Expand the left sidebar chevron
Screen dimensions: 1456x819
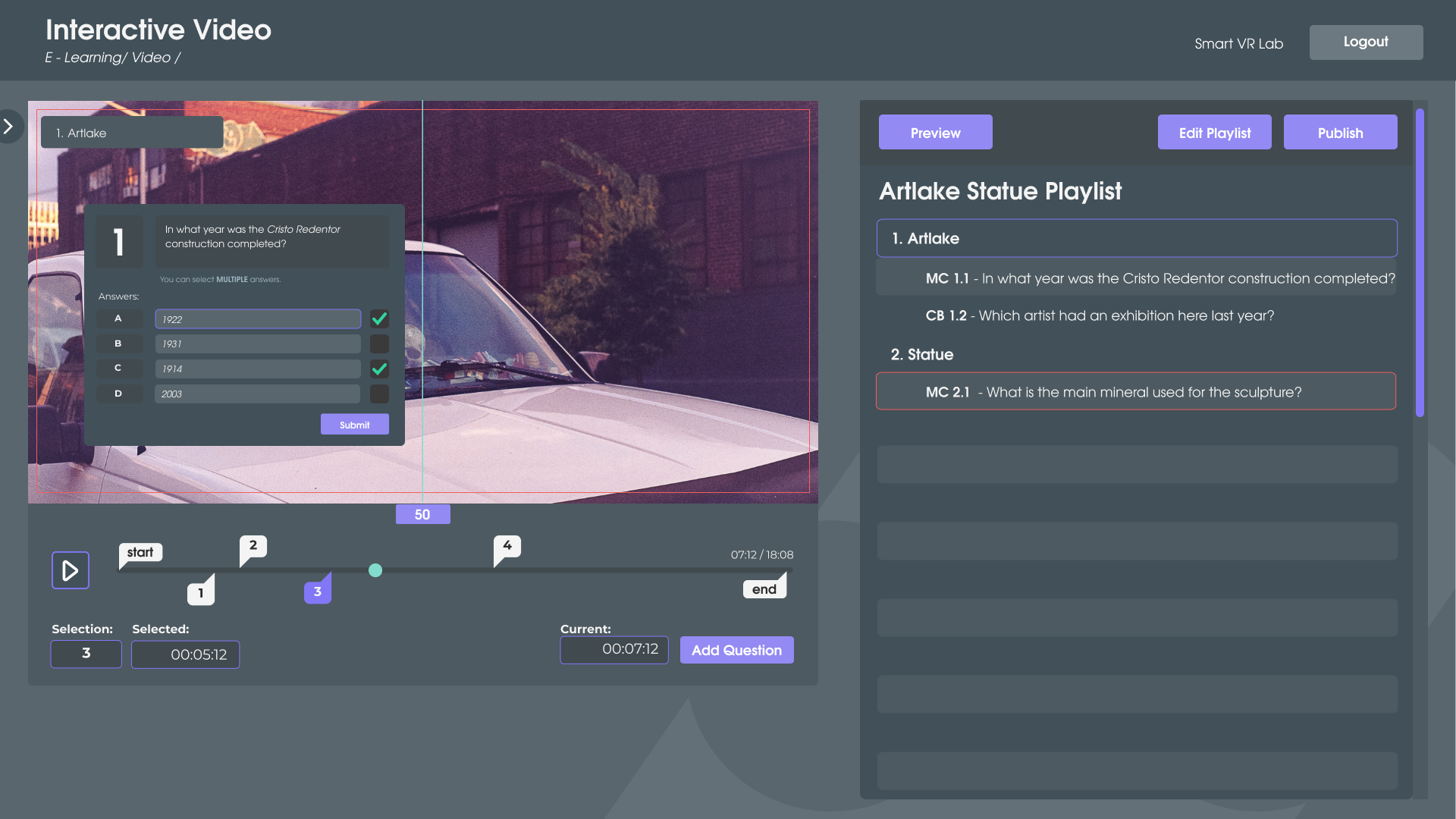(9, 127)
